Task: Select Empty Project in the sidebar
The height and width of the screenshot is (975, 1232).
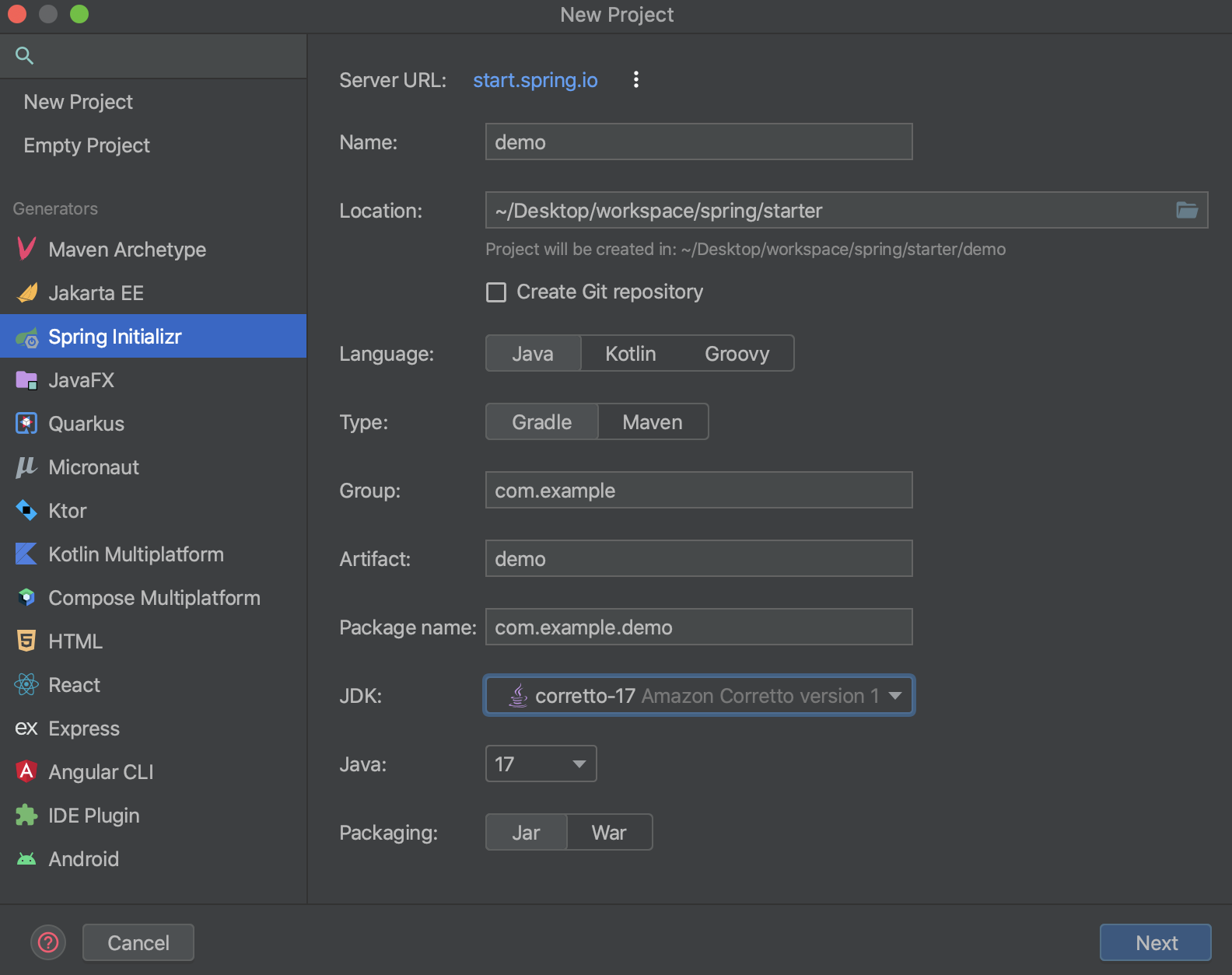Action: [x=153, y=145]
